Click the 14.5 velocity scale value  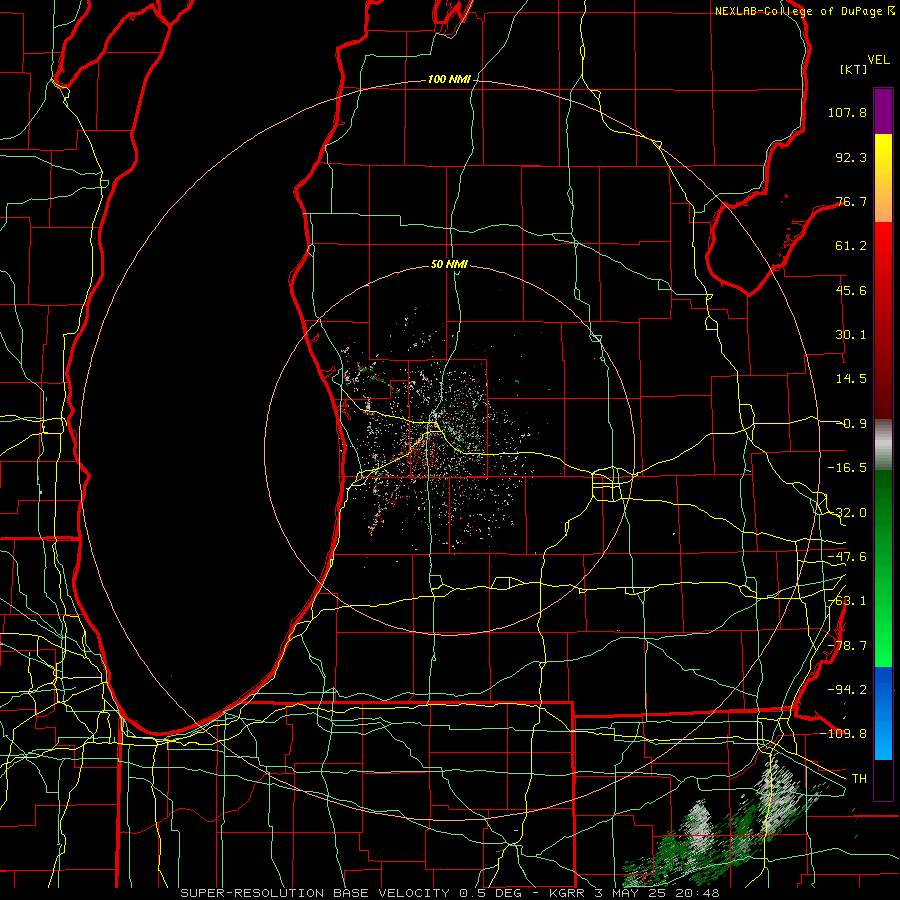pos(851,379)
